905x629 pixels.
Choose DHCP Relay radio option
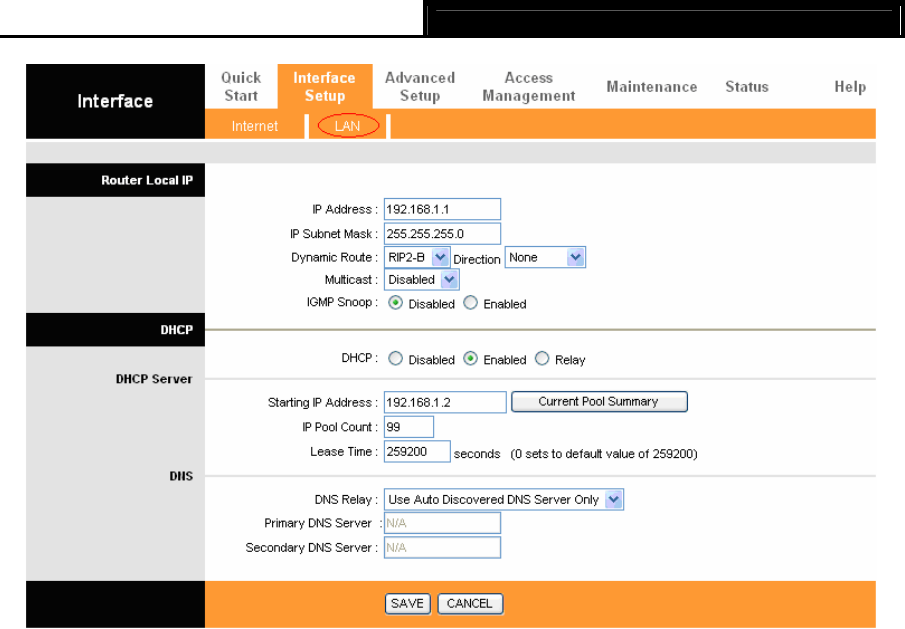pos(542,359)
